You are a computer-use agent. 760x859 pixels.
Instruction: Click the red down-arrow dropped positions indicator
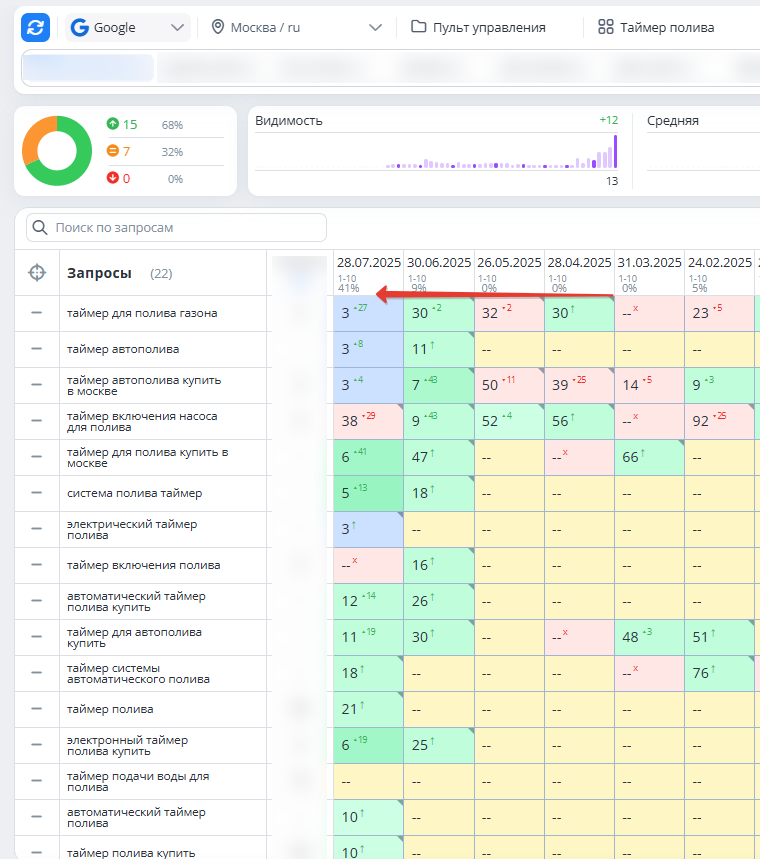pos(113,179)
